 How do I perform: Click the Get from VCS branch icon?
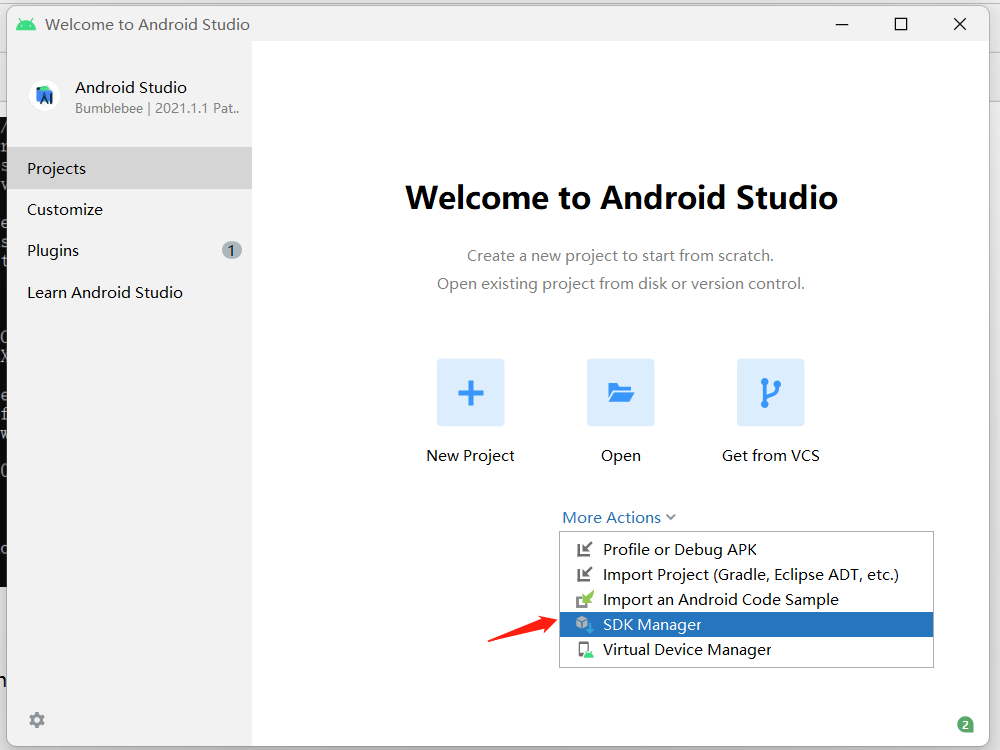pyautogui.click(x=770, y=392)
